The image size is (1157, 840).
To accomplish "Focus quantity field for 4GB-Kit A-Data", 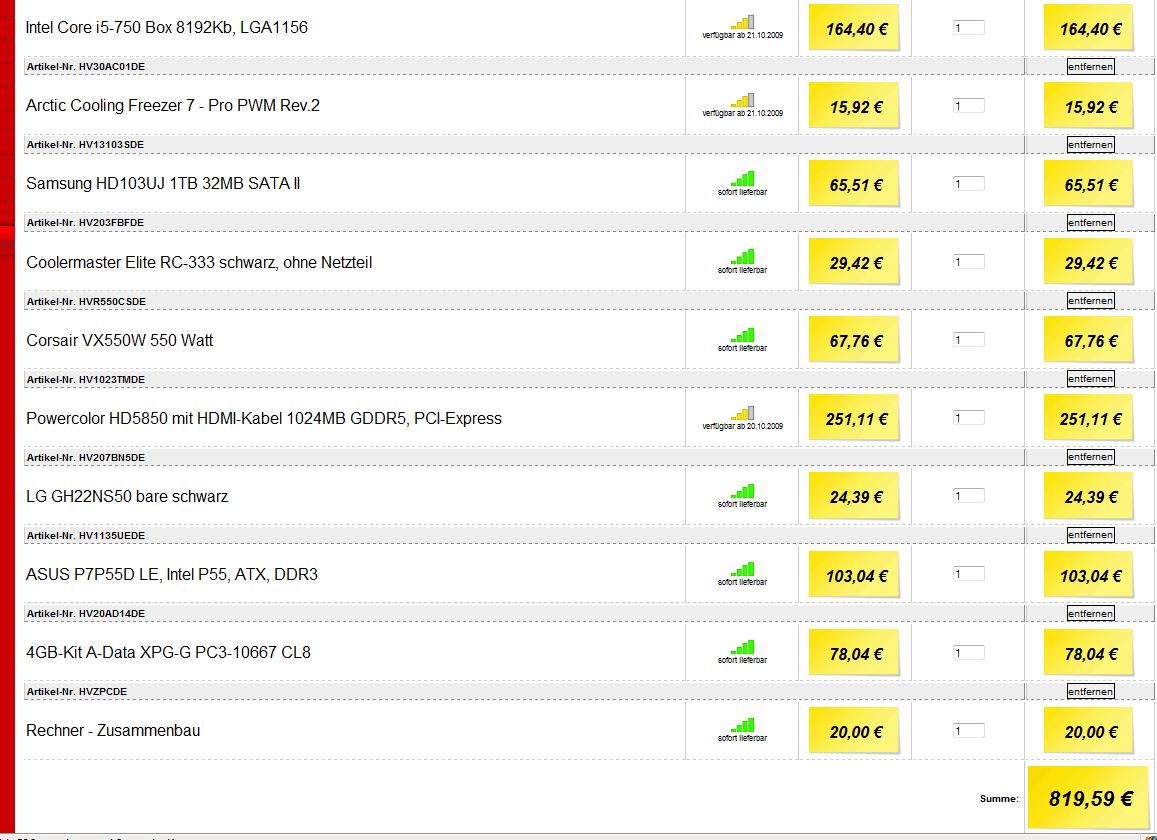I will click(x=969, y=653).
